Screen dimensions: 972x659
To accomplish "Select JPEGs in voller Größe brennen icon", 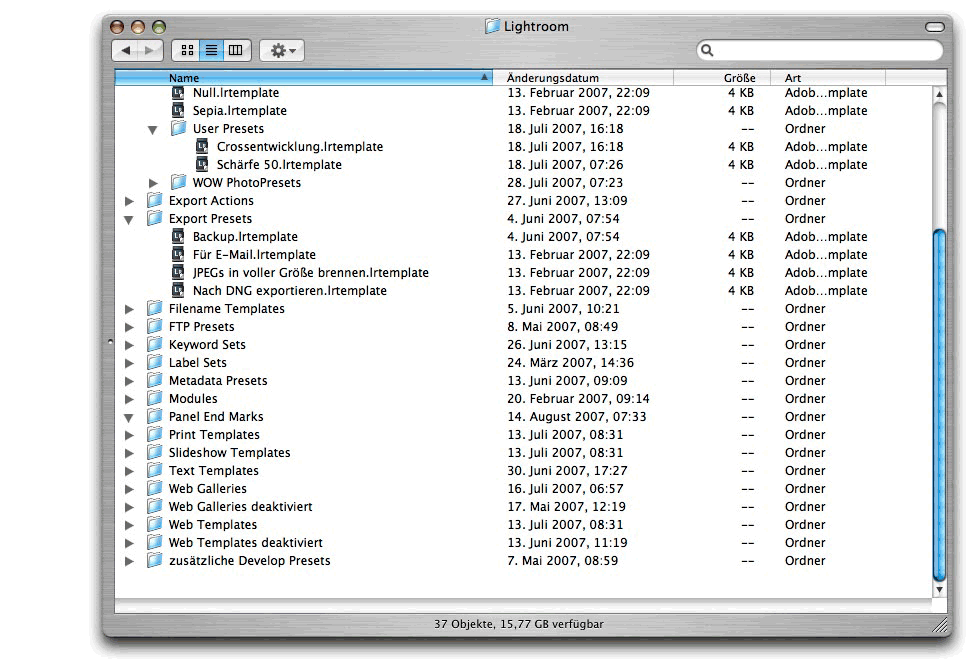I will (178, 272).
